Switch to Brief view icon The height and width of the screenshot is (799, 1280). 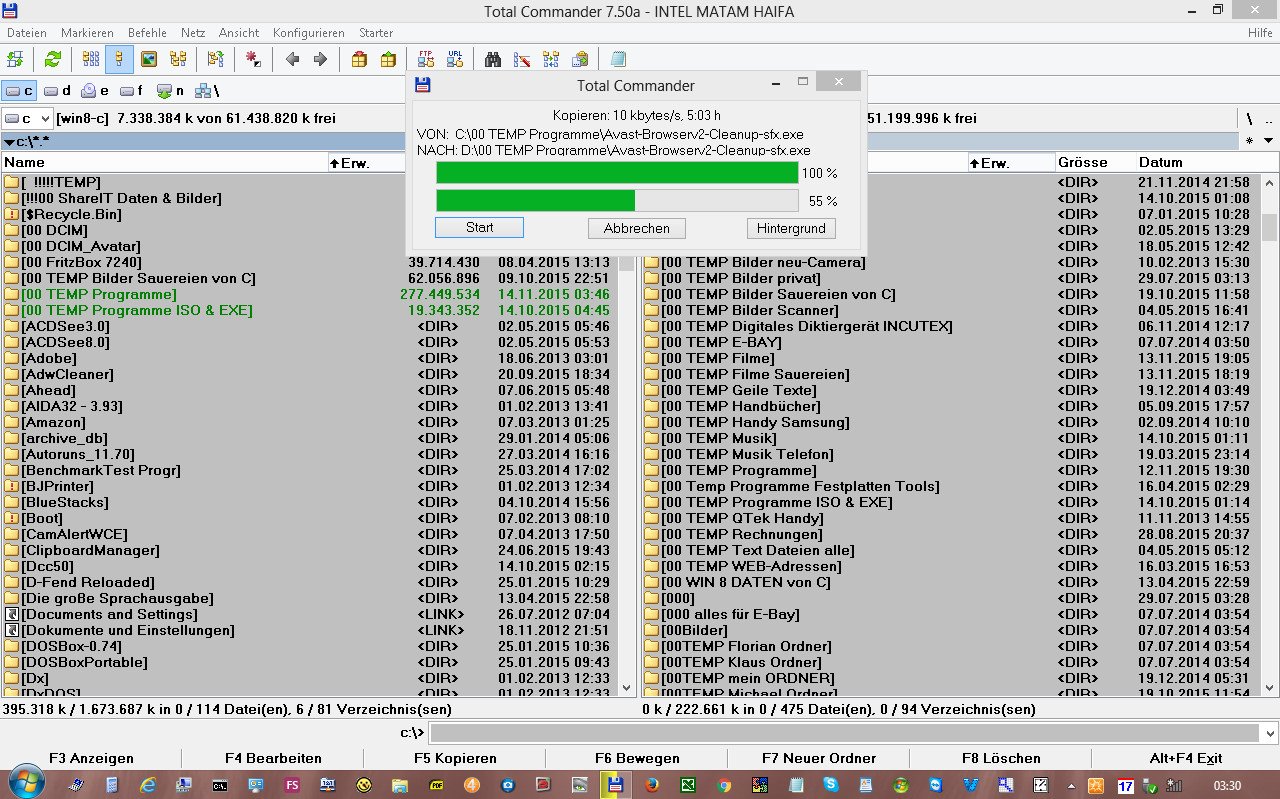(x=91, y=59)
